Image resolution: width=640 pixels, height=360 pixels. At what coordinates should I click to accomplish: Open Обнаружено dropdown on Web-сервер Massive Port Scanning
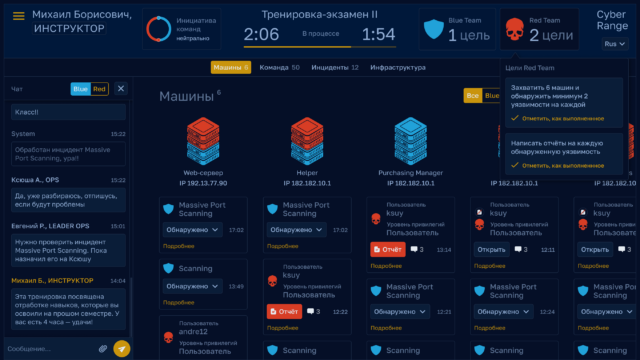(192, 230)
